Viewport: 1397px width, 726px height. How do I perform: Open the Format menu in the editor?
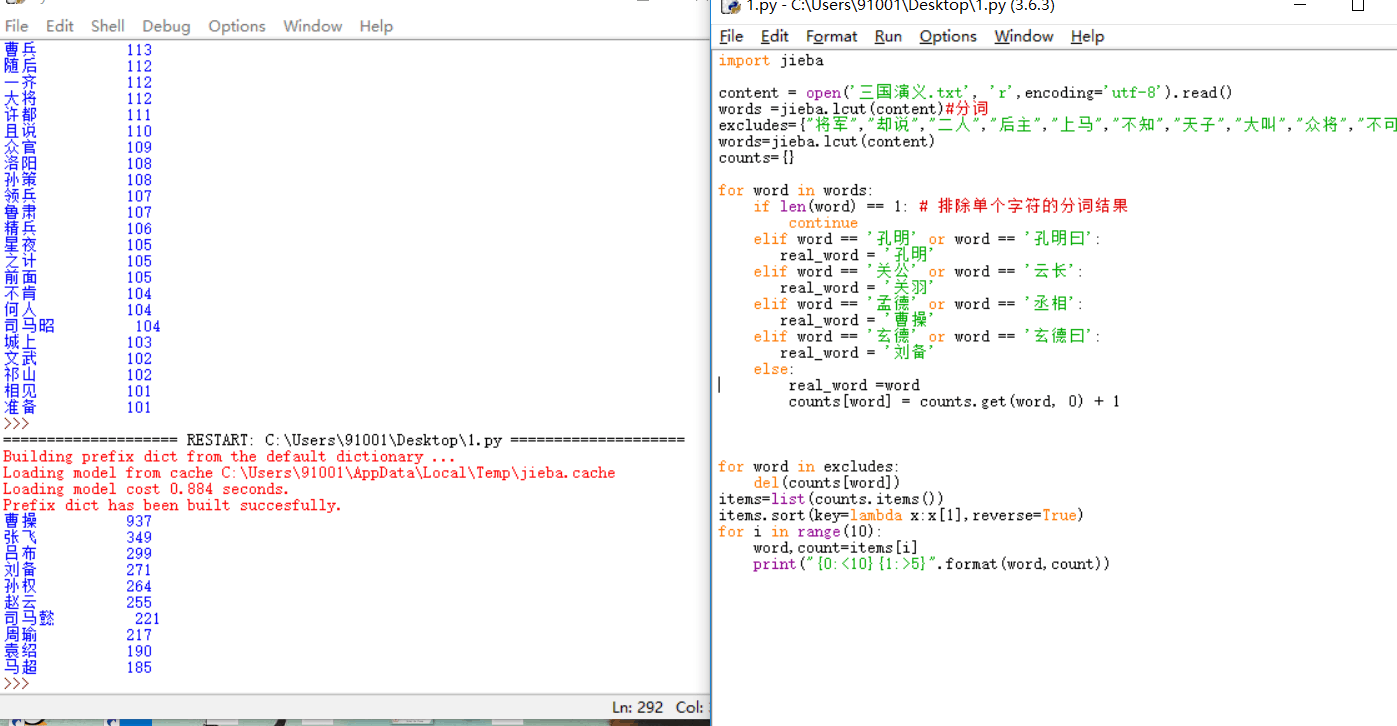tap(831, 36)
